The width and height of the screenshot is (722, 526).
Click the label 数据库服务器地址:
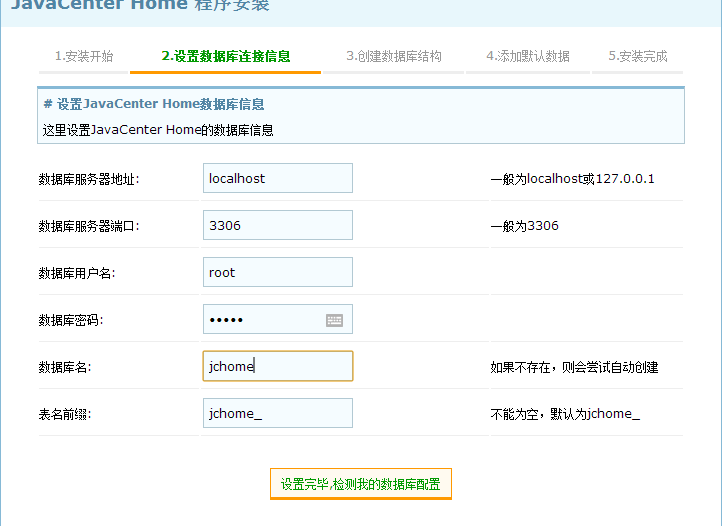coord(89,179)
